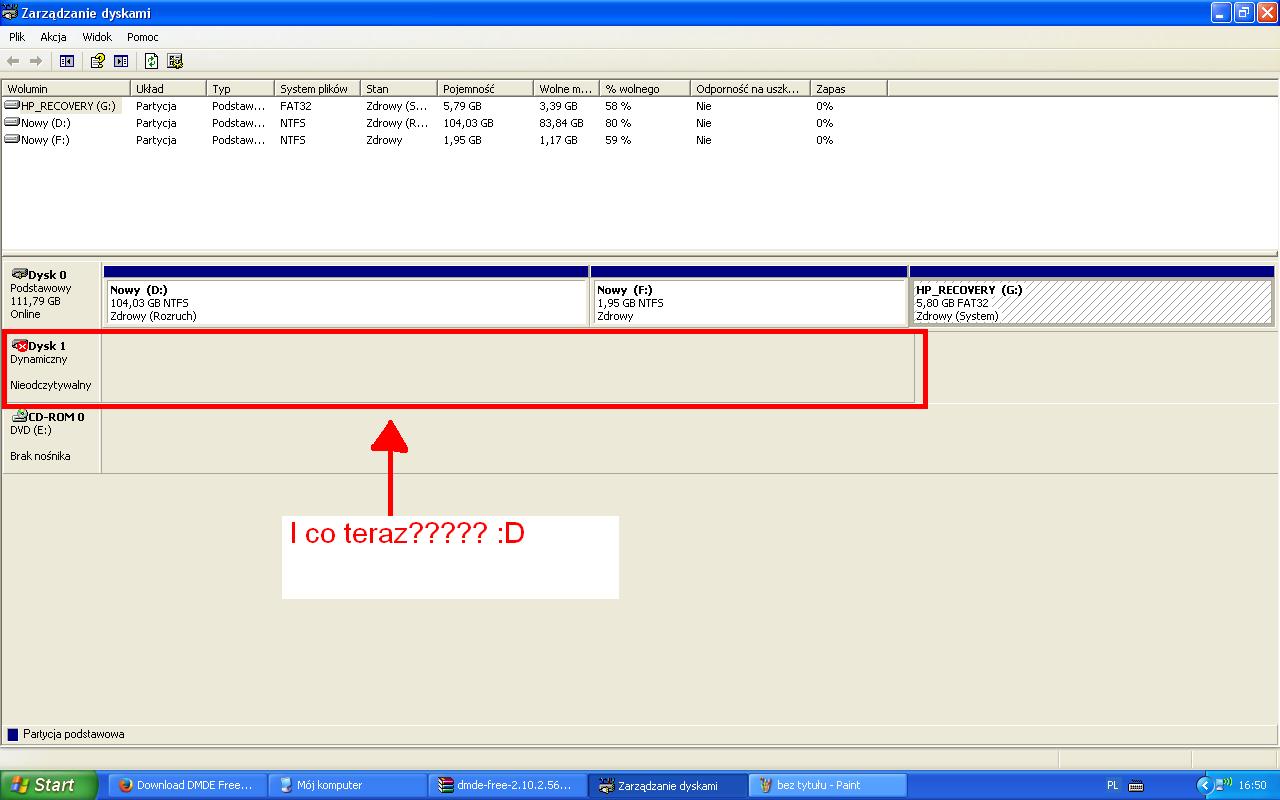This screenshot has width=1280, height=800.
Task: Click the Back arrow toolbar icon
Action: [x=13, y=61]
